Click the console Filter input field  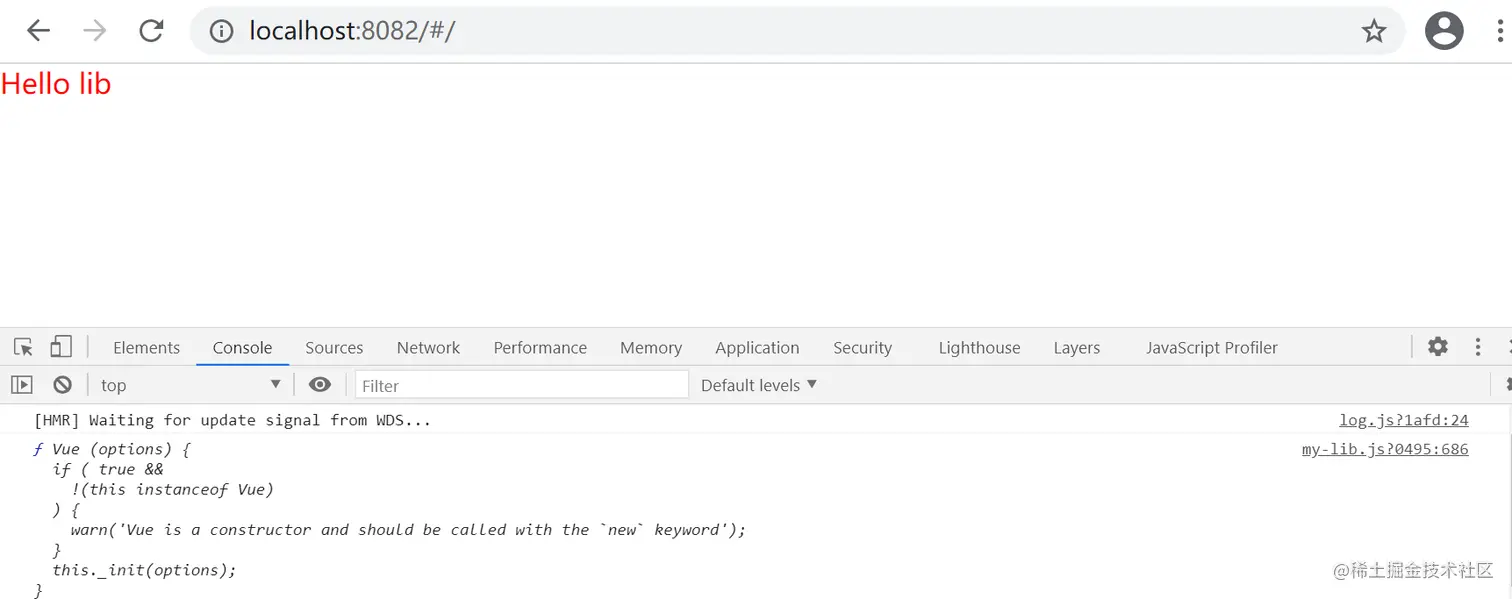tap(521, 385)
